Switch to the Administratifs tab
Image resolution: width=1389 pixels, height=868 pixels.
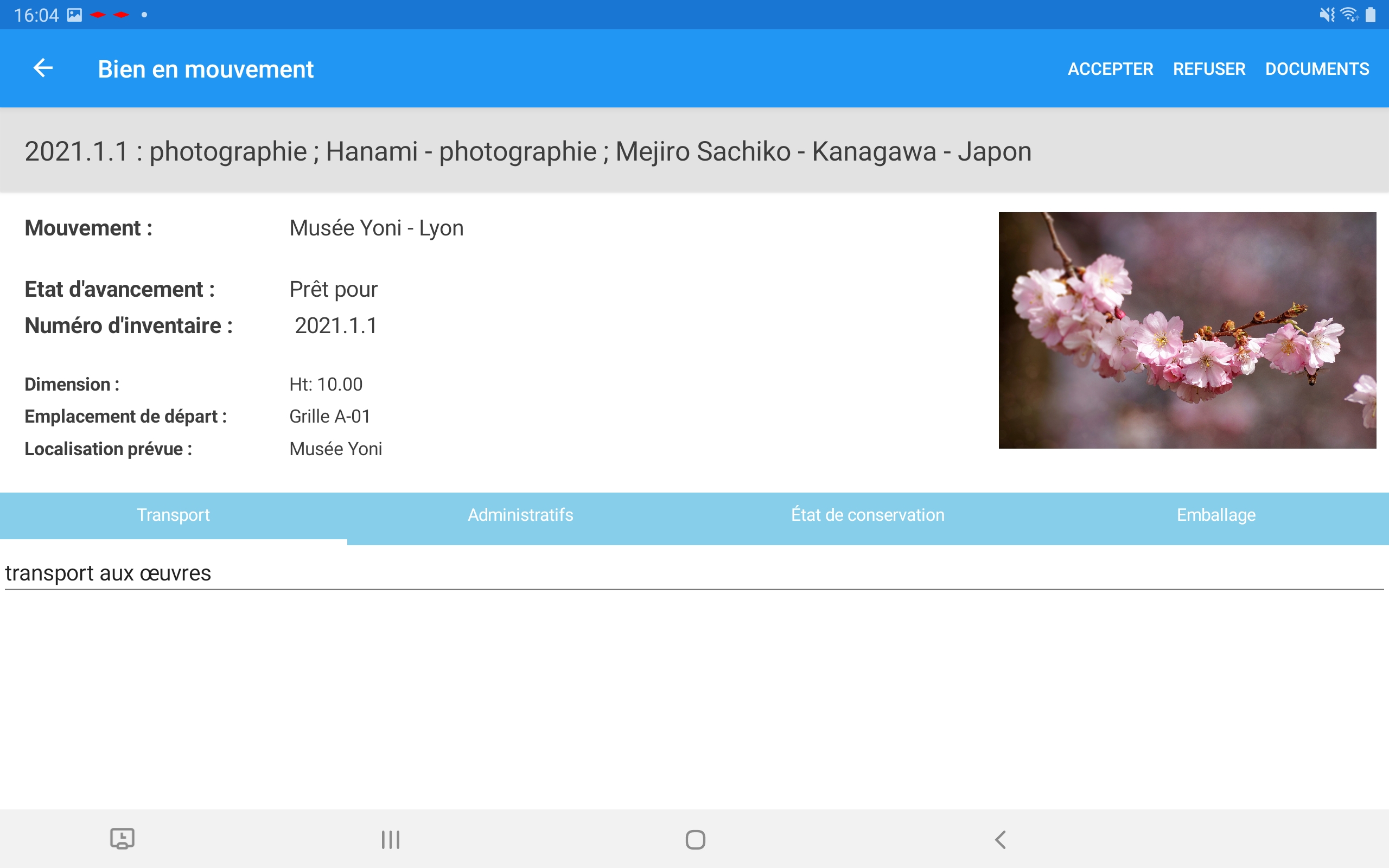(520, 515)
